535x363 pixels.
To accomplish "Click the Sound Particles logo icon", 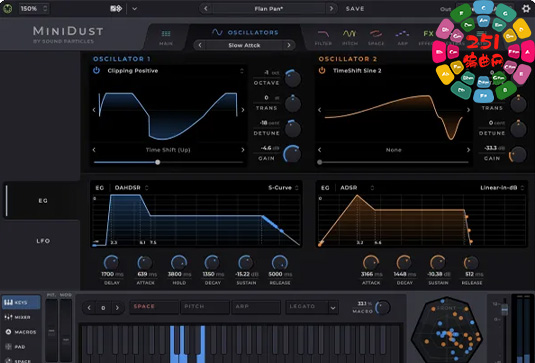I will [7, 9].
